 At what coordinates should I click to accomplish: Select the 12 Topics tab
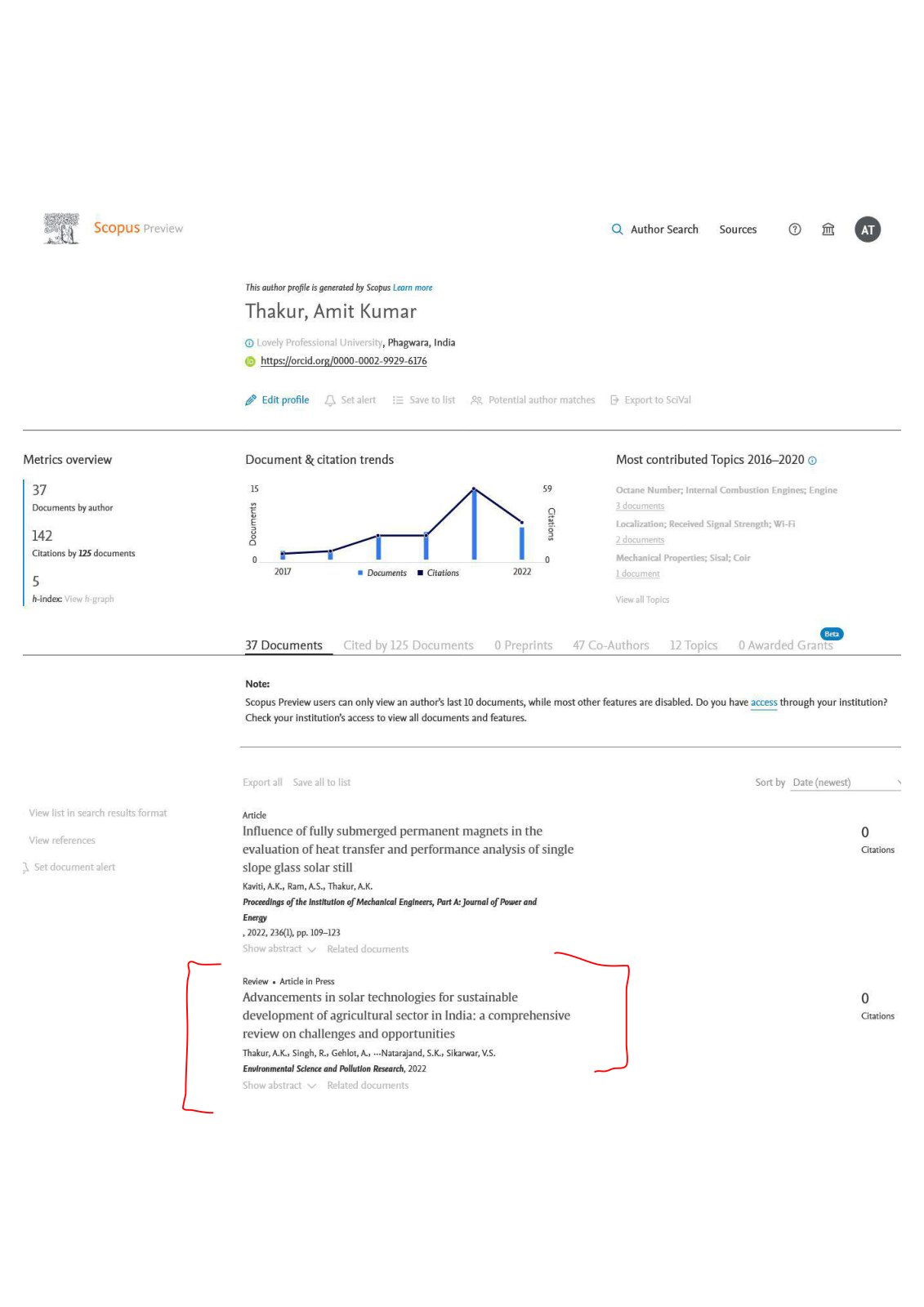(694, 645)
